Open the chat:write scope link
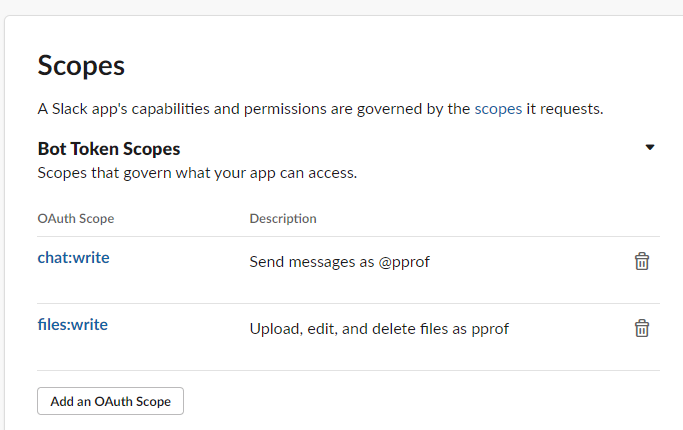Image resolution: width=683 pixels, height=430 pixels. click(73, 257)
